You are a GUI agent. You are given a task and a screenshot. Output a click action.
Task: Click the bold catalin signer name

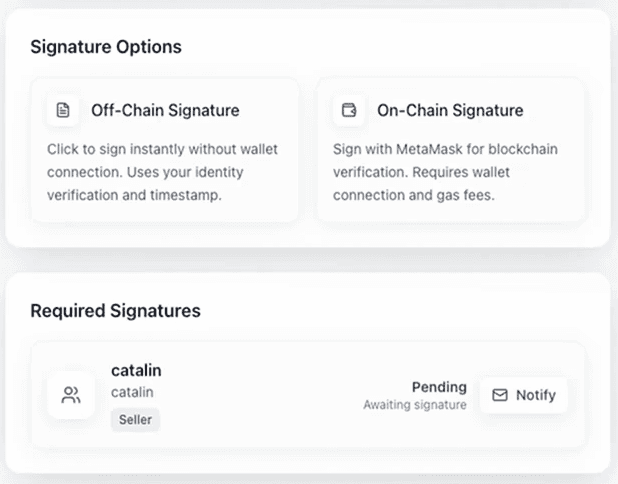coord(136,371)
